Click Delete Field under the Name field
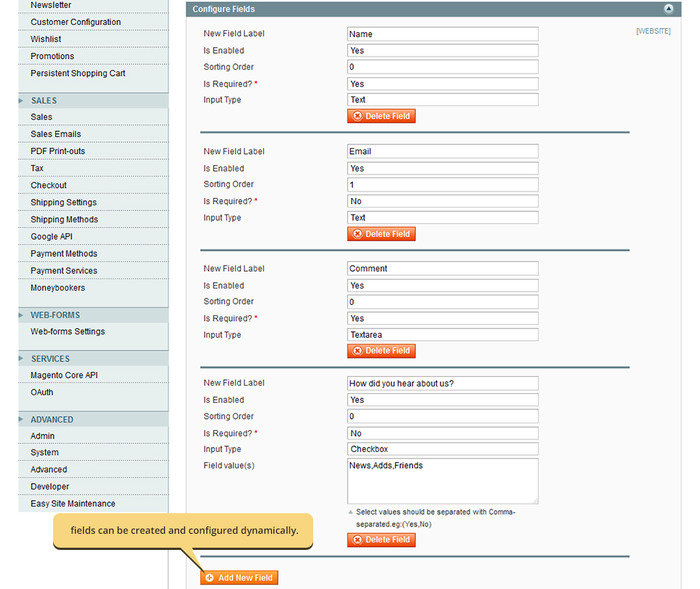The width and height of the screenshot is (700, 589). tap(381, 116)
